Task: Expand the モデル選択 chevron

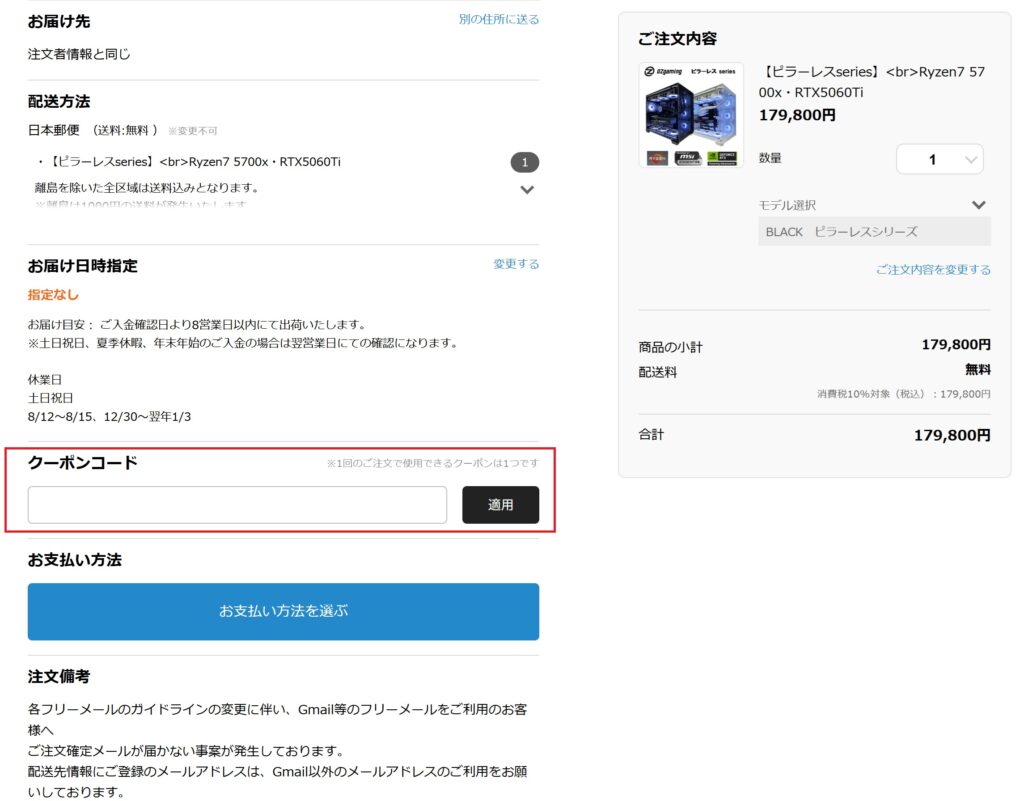Action: pyautogui.click(x=978, y=205)
